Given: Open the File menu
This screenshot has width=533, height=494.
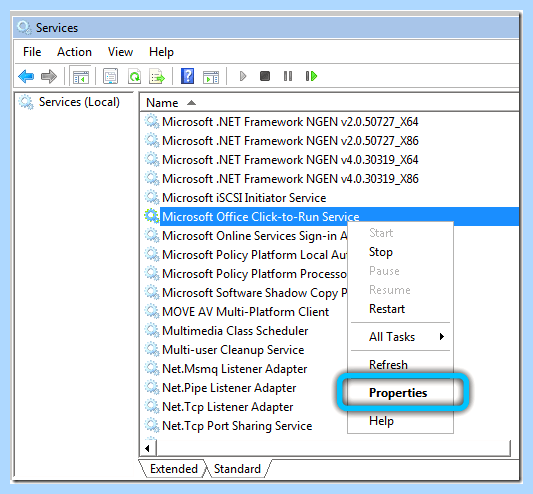Looking at the screenshot, I should [x=32, y=52].
